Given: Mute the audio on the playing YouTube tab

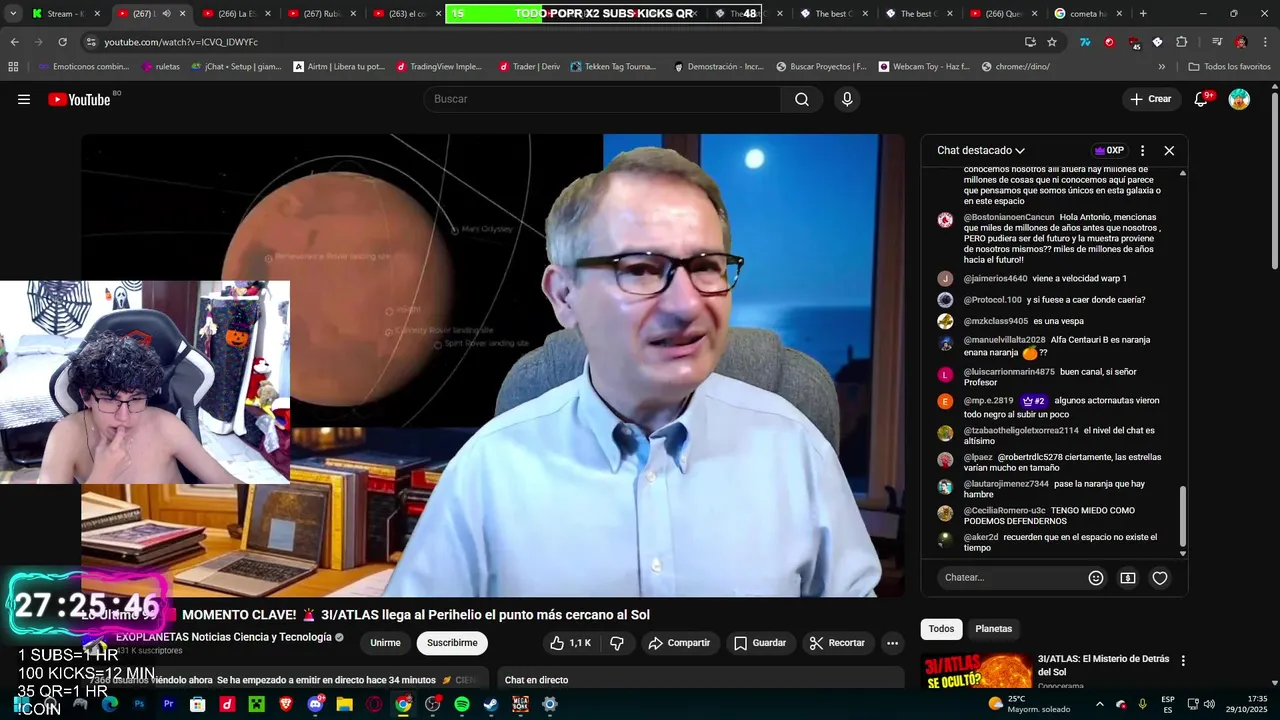Looking at the screenshot, I should pos(166,14).
